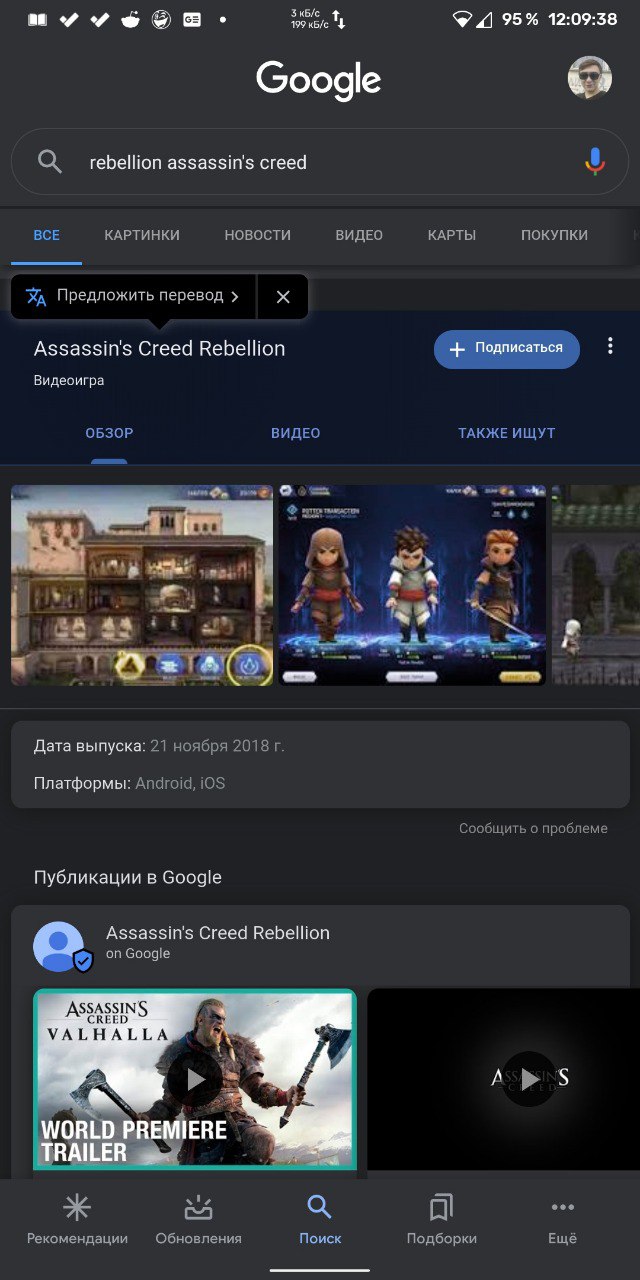Expand the Предложить перевод suggestion
Screen dimensions: 640x1280
pyautogui.click(x=134, y=296)
